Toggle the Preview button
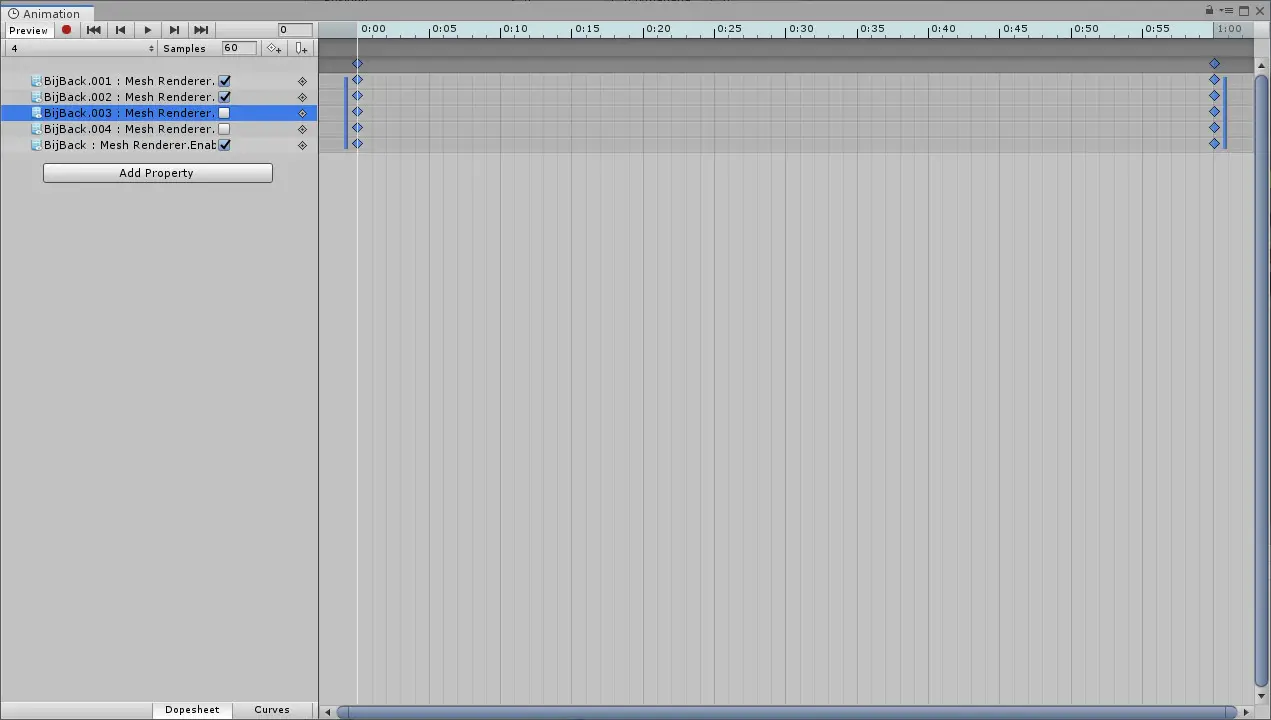 pyautogui.click(x=28, y=30)
